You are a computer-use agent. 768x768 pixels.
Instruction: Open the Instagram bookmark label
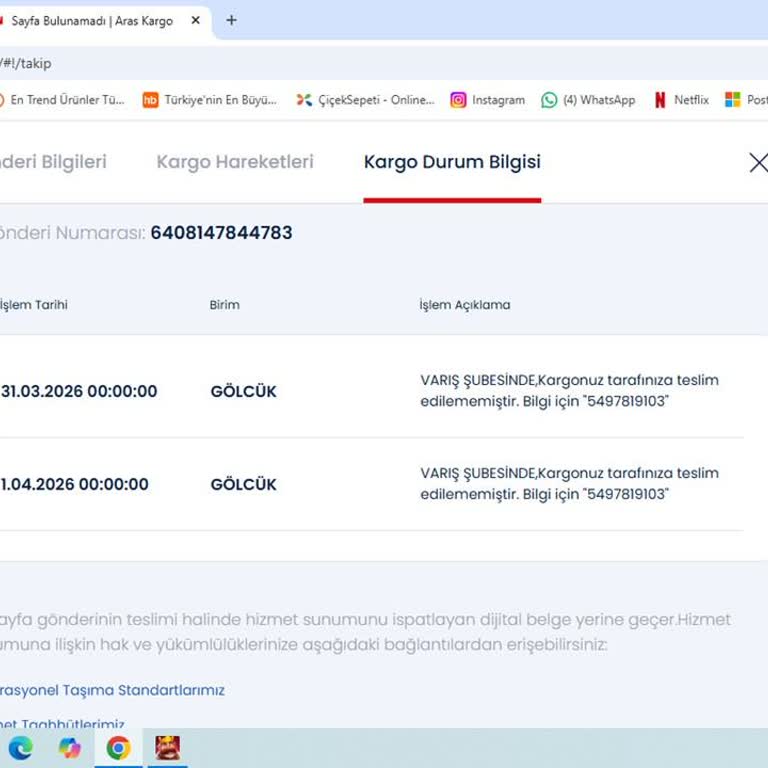[x=498, y=100]
